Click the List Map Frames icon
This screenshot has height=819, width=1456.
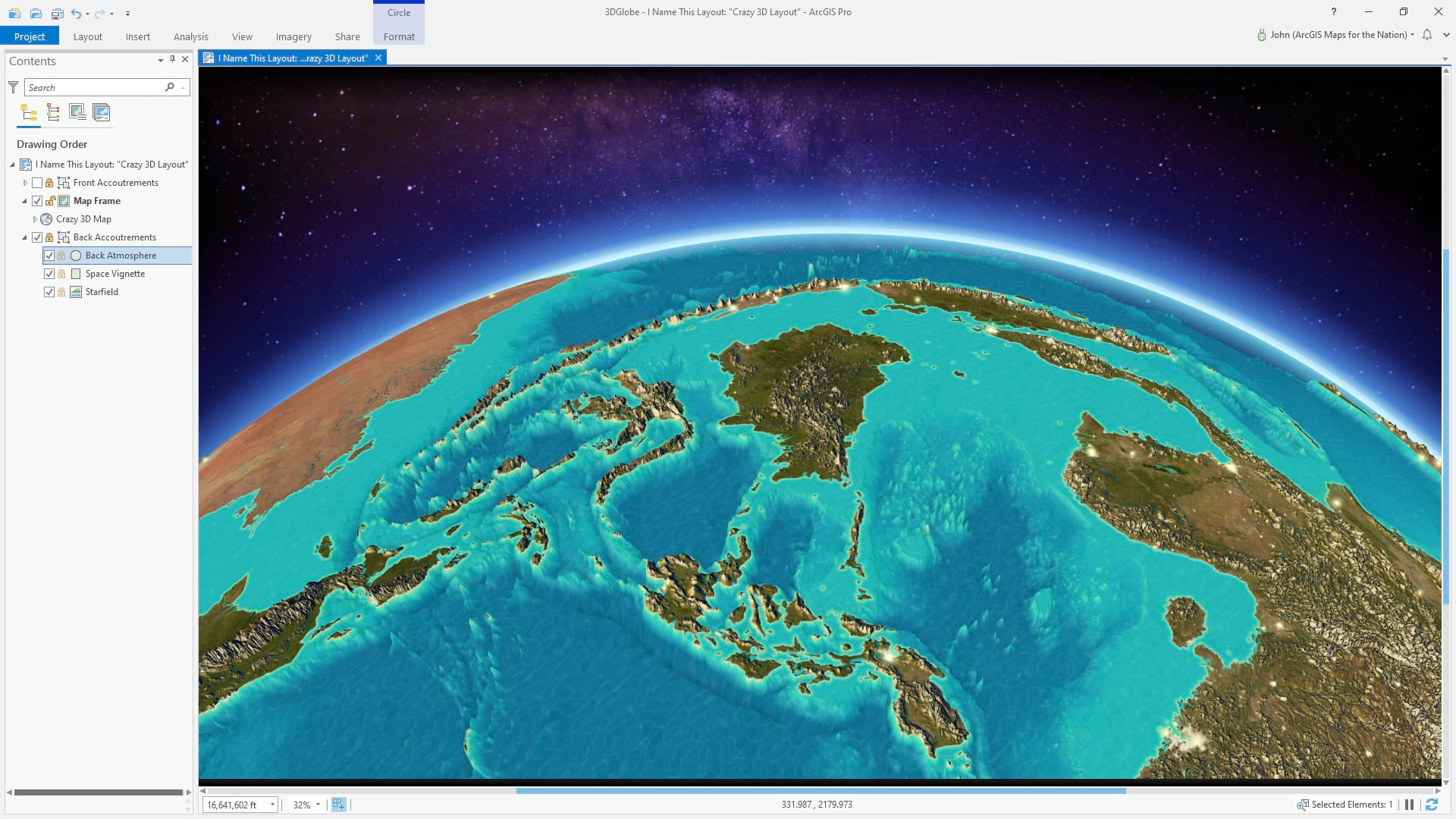click(x=77, y=112)
